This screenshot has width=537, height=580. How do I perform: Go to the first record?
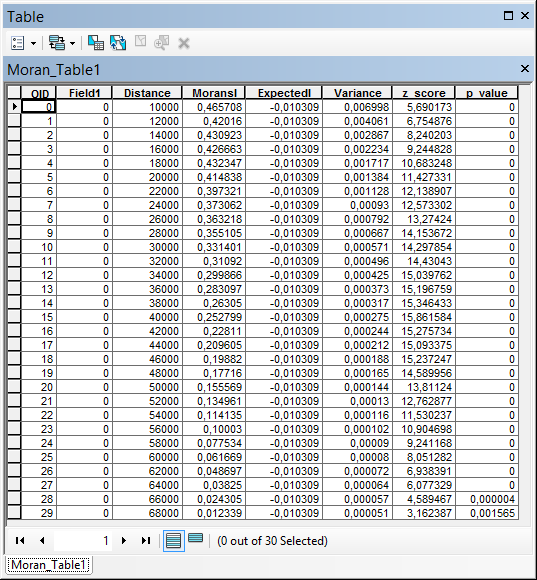pos(20,540)
